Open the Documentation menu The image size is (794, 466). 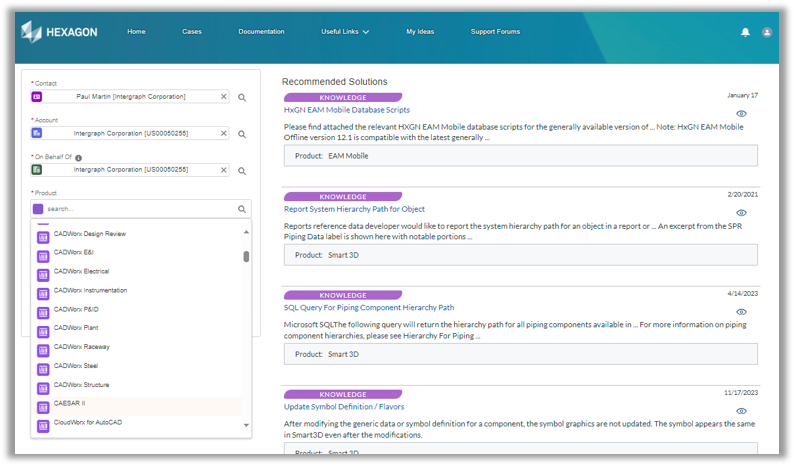(261, 31)
